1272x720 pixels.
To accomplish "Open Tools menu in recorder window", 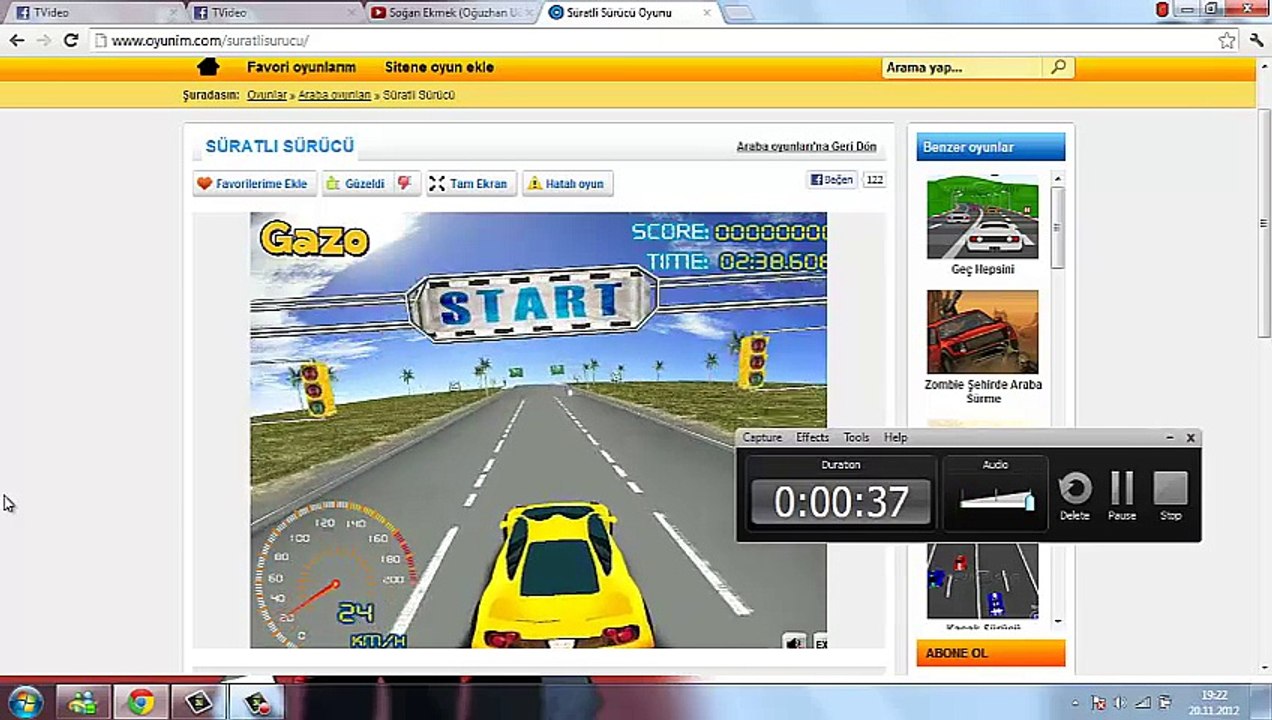I will 856,437.
